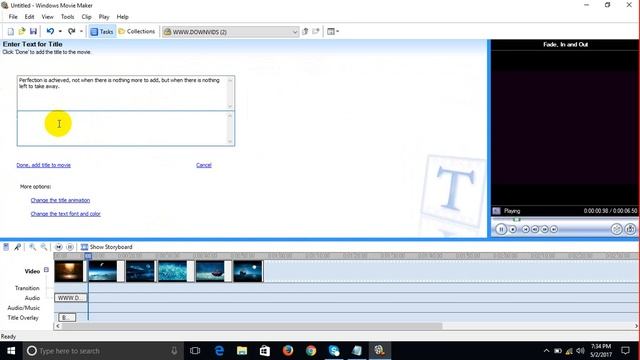Click the Show Storyboard button
Screen dimensions: 640x360
tap(107, 247)
